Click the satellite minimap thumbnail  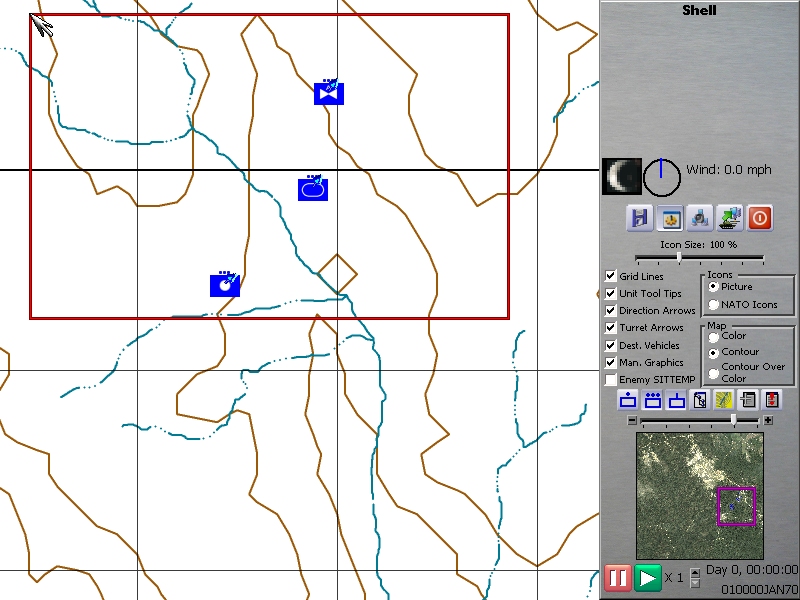click(699, 496)
